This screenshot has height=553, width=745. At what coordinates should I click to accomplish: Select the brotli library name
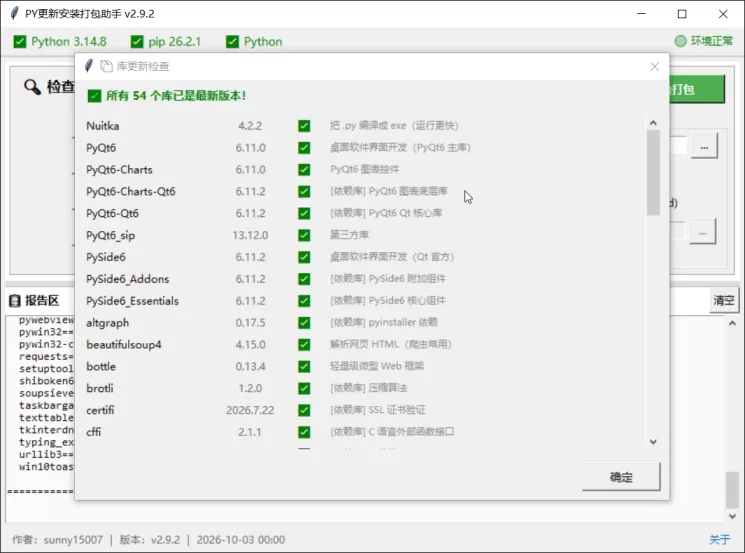[x=100, y=388]
